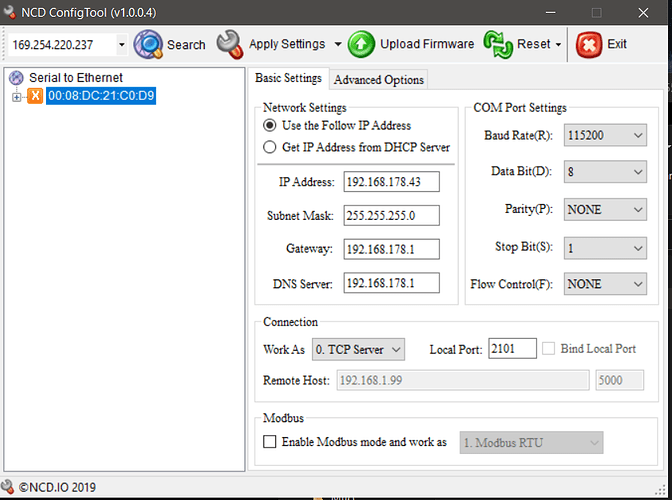The width and height of the screenshot is (672, 500).
Task: Click the Upload Firmware button label
Action: click(x=427, y=44)
